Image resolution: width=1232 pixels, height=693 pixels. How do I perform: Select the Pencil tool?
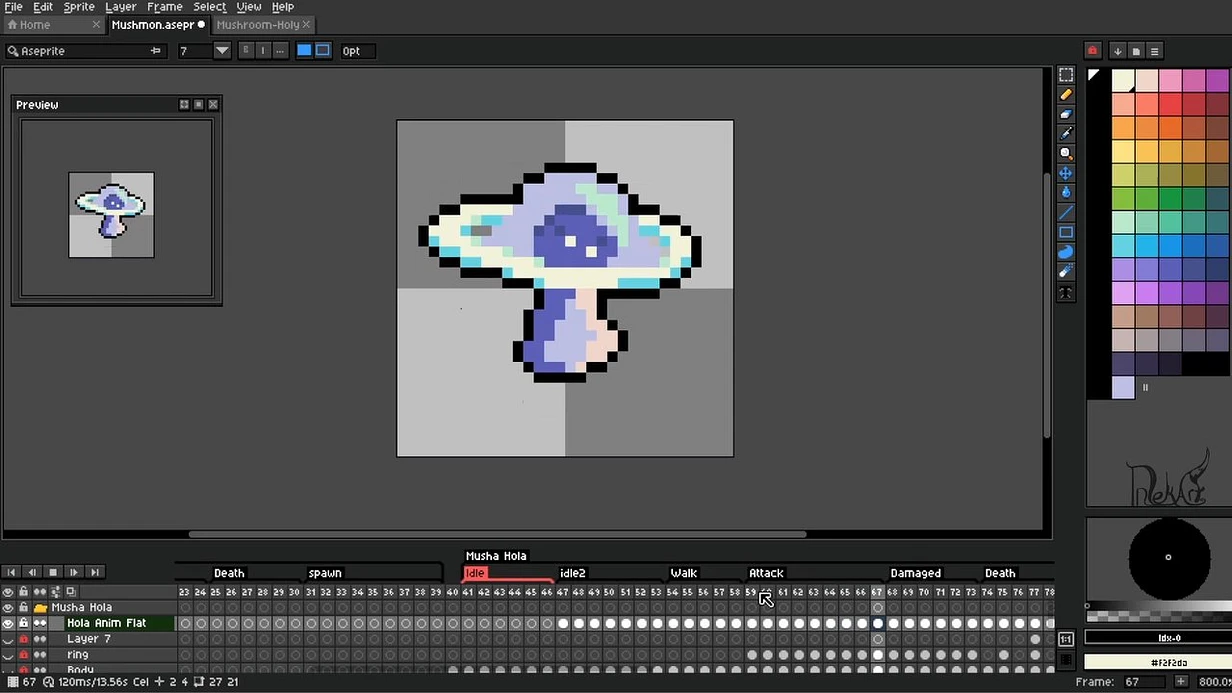tap(1066, 94)
